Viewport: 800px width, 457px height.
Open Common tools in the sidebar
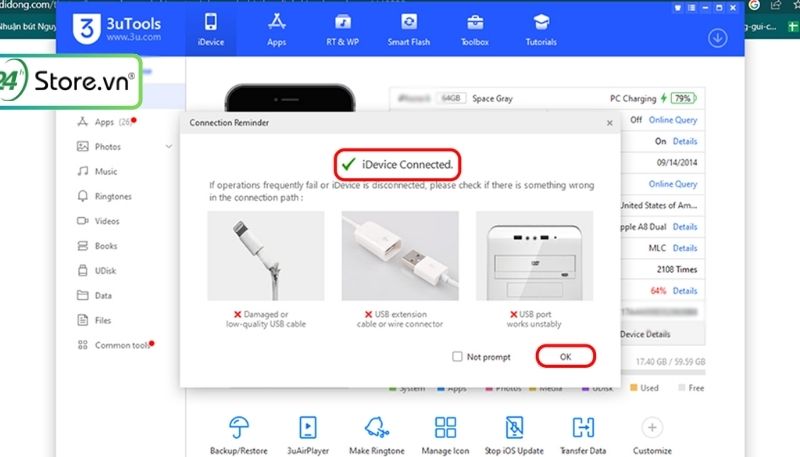(121, 345)
